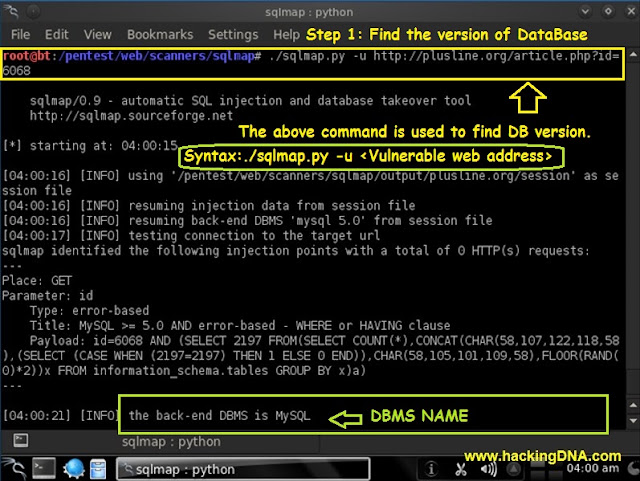Click the 'Parameter: id' line
The image size is (640, 481).
[47, 296]
